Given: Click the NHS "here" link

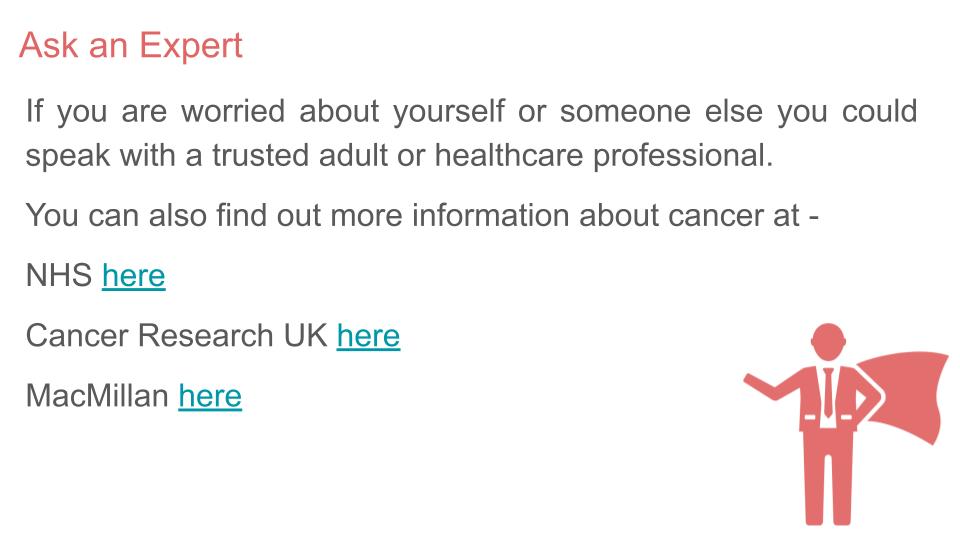Looking at the screenshot, I should (133, 275).
